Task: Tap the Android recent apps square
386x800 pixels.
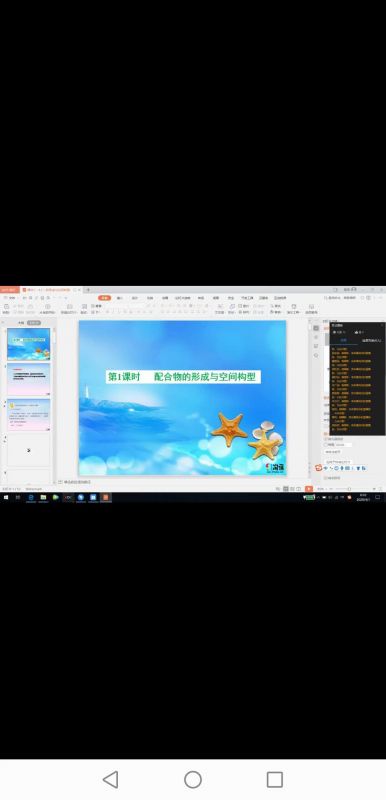Action: (x=275, y=779)
